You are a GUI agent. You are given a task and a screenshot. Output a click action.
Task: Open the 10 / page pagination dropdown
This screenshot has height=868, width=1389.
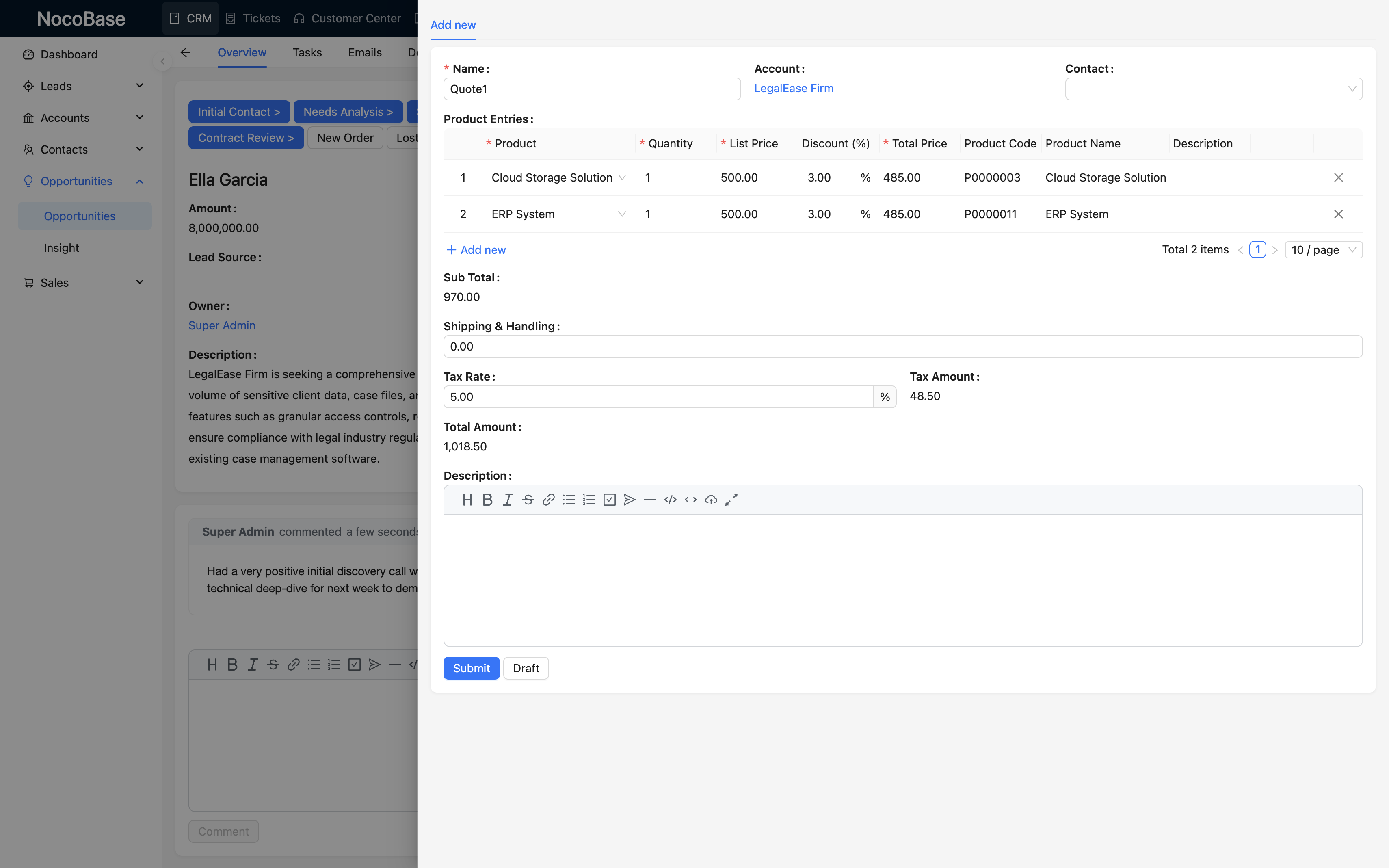pyautogui.click(x=1324, y=249)
